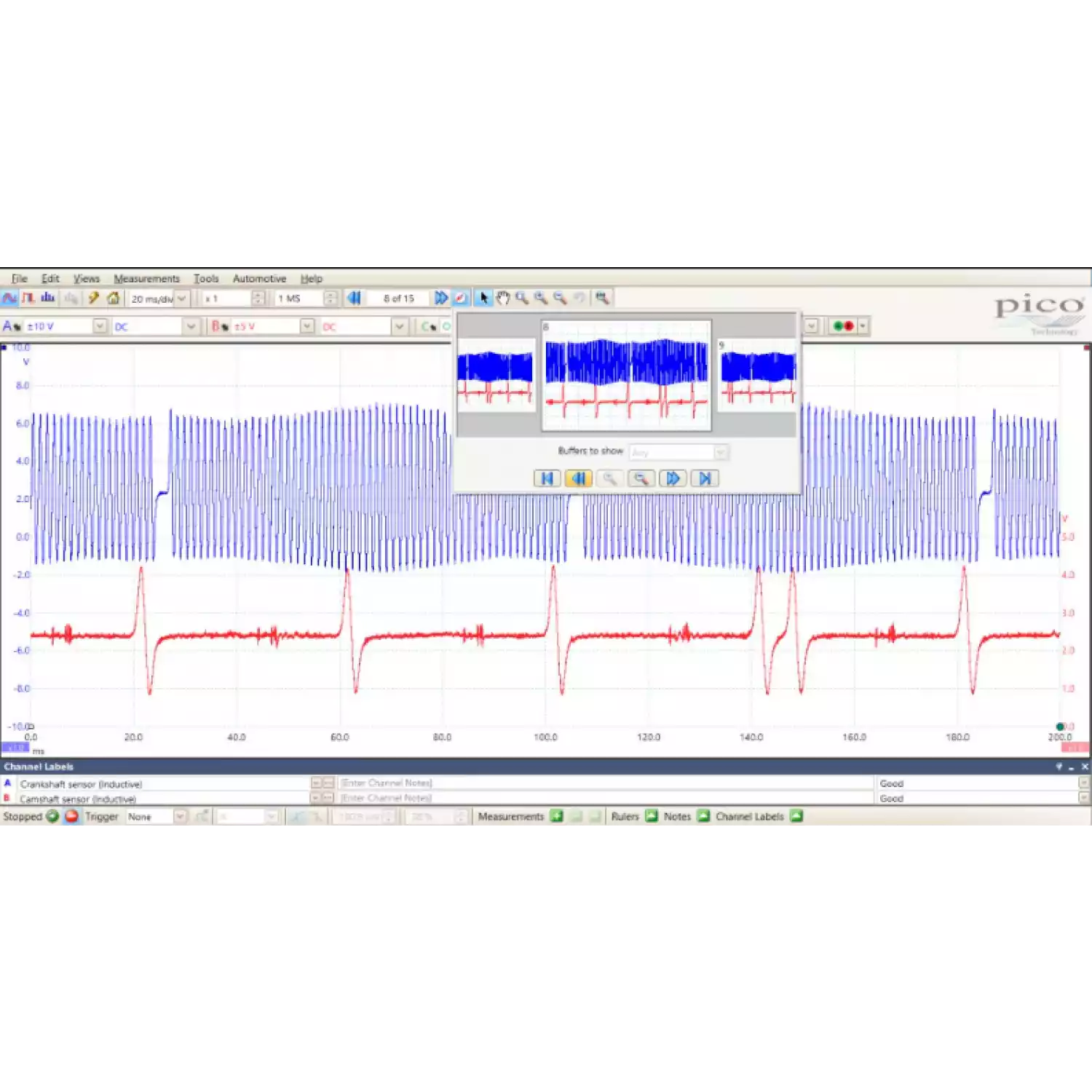Image resolution: width=1092 pixels, height=1092 pixels.
Task: Toggle the Rulers legend display
Action: coord(652,816)
